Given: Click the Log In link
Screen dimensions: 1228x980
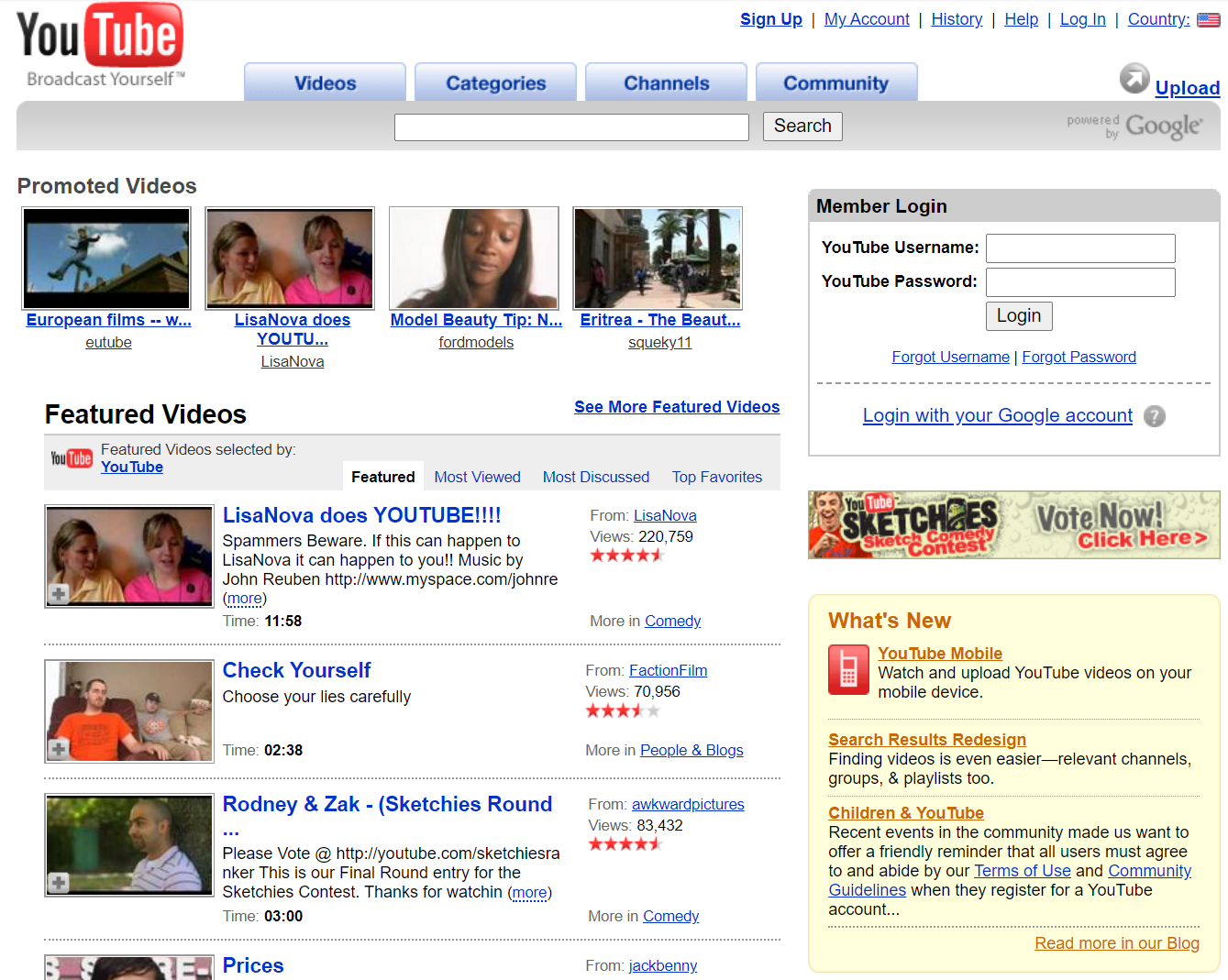Looking at the screenshot, I should (x=1083, y=19).
